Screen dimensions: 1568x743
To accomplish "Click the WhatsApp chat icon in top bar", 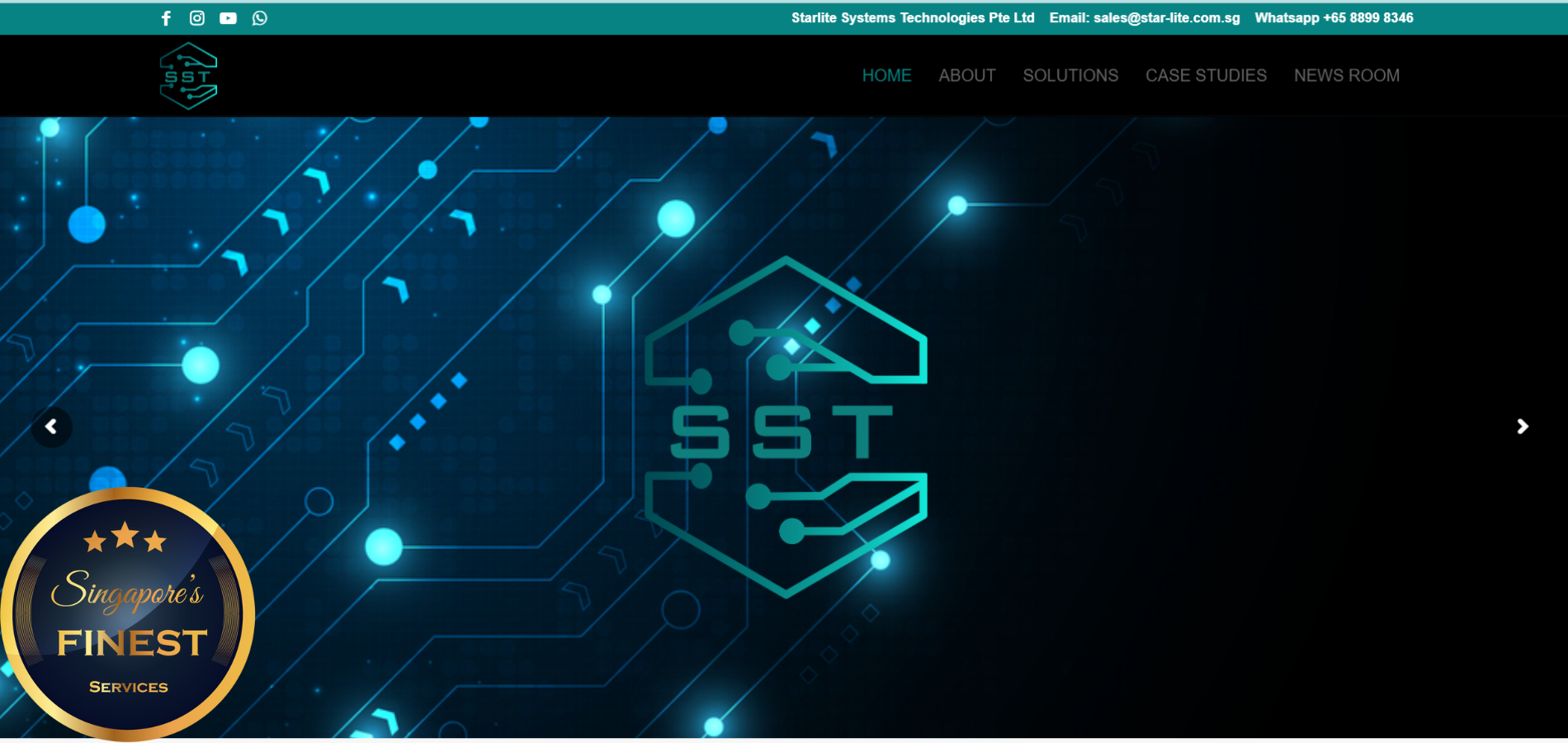I will click(x=260, y=18).
